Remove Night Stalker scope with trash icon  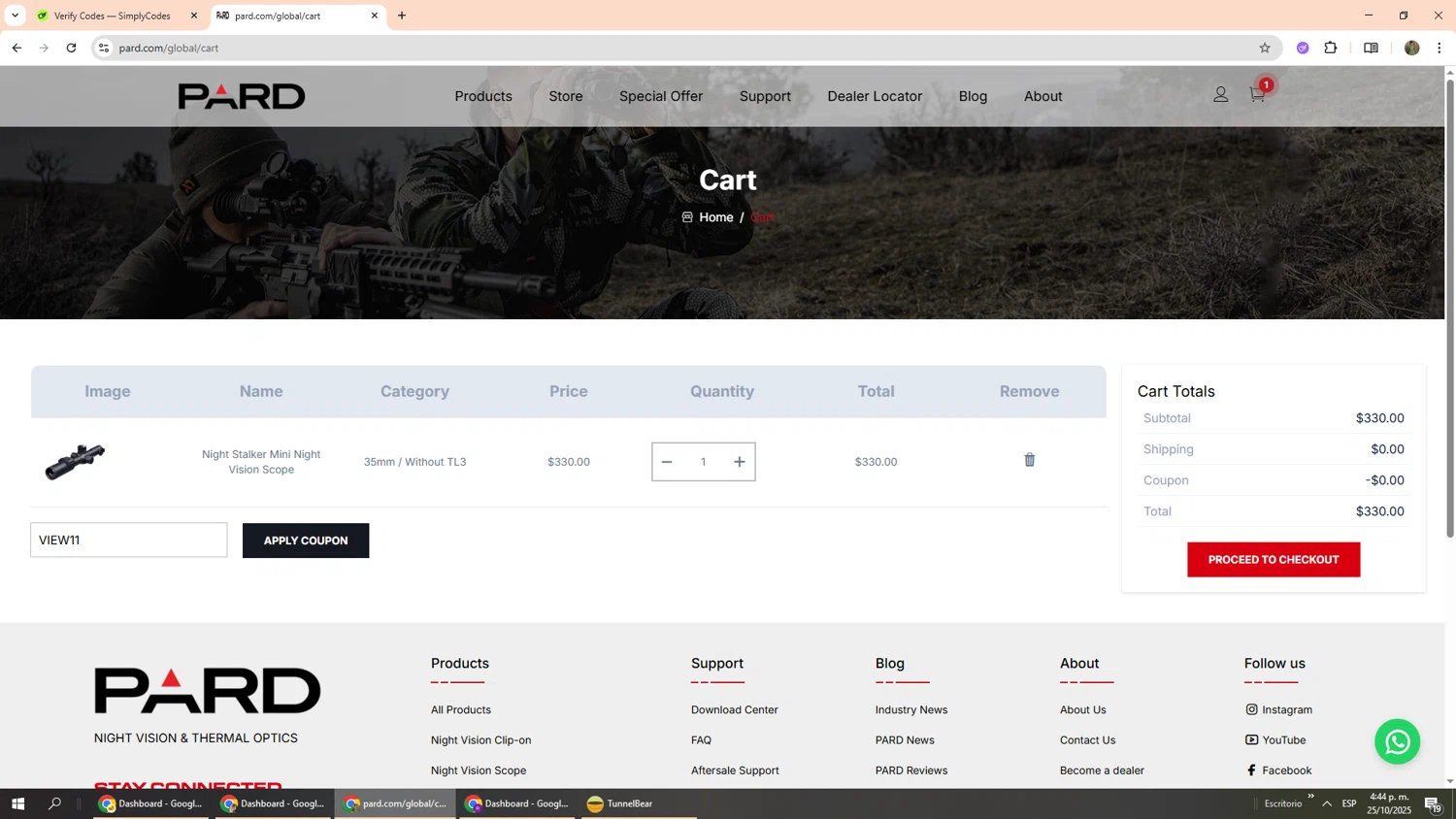[x=1030, y=460]
